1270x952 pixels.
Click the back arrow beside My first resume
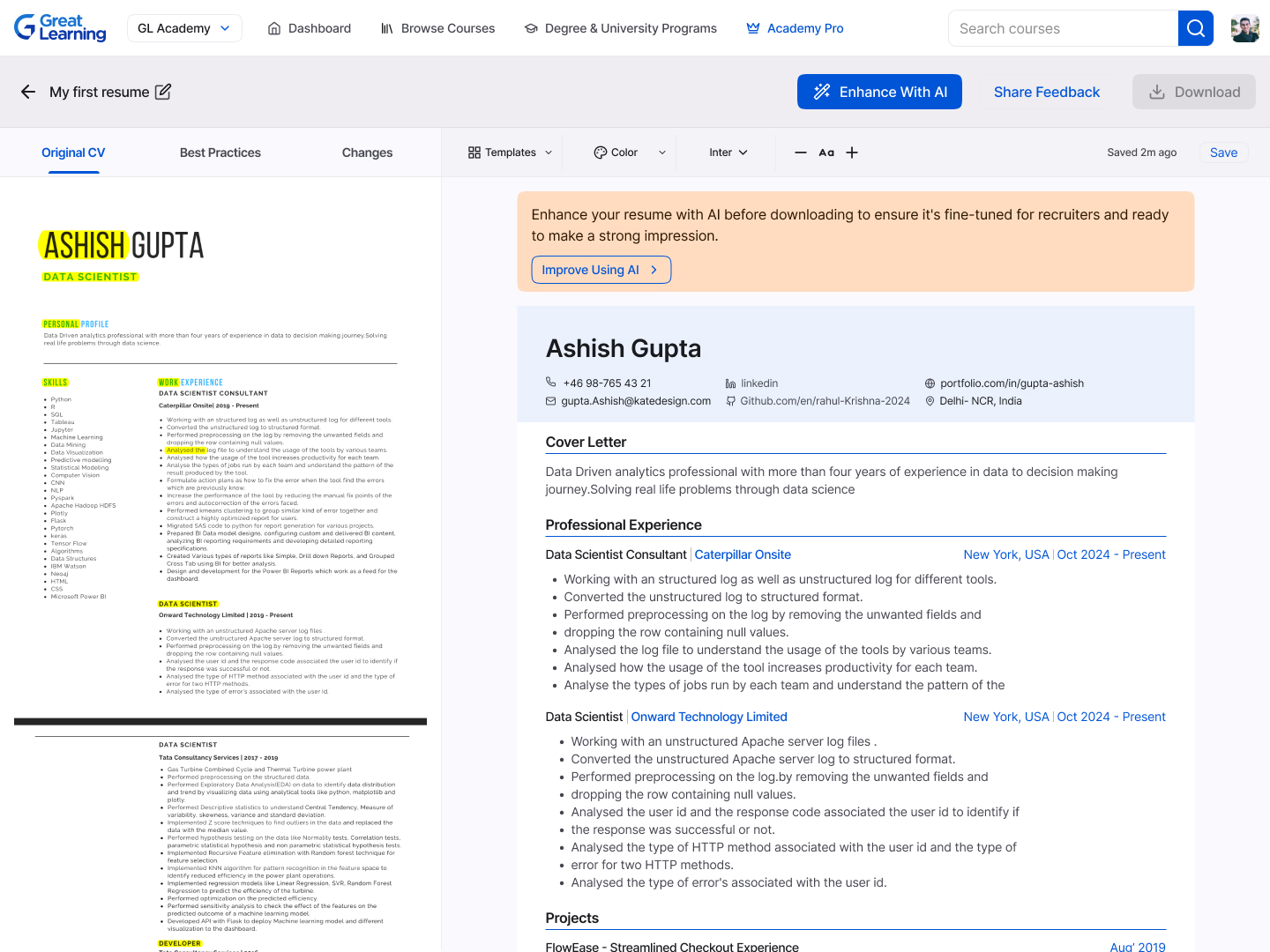28,92
